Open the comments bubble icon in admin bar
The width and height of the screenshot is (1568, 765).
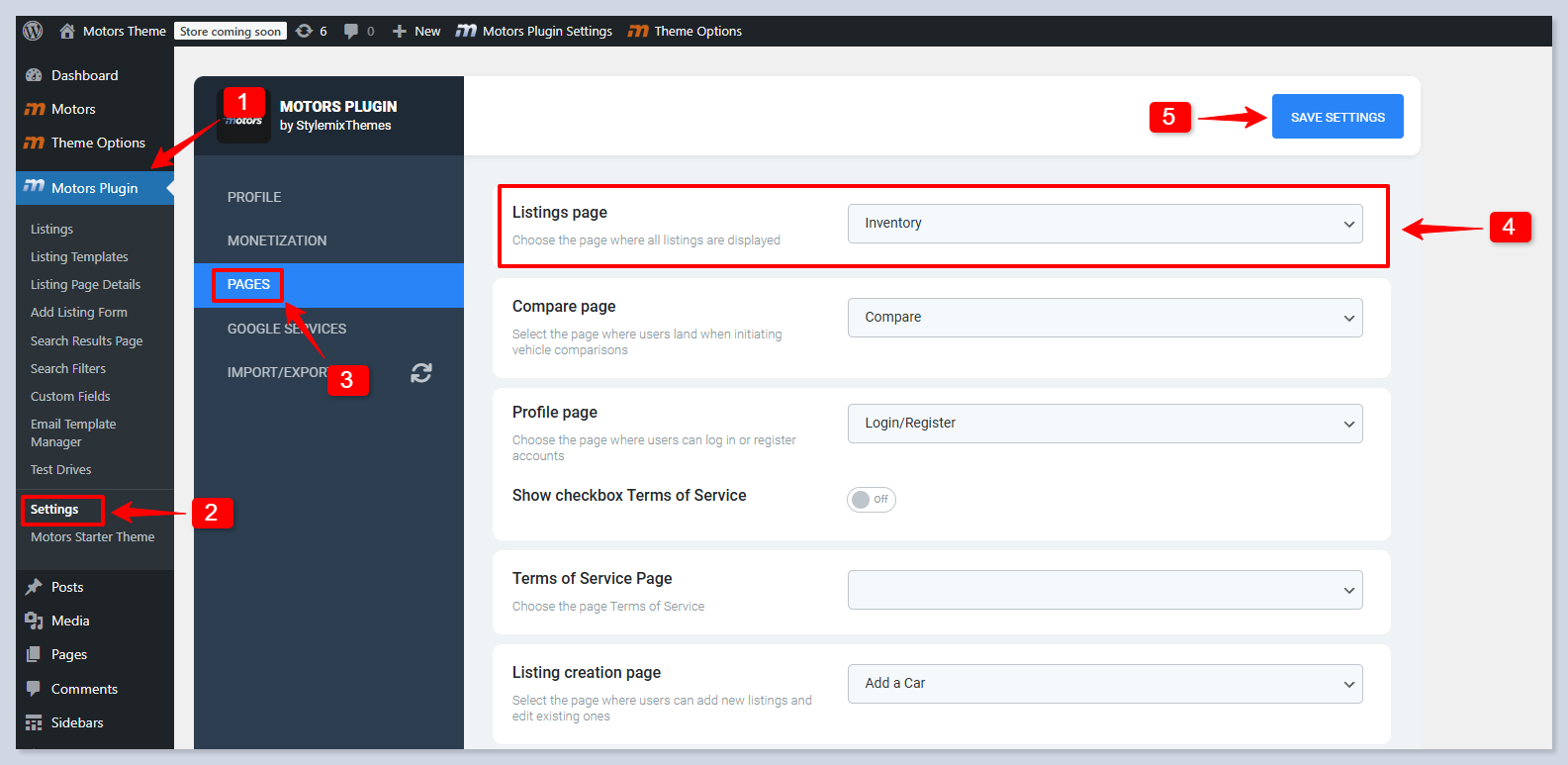(x=351, y=31)
